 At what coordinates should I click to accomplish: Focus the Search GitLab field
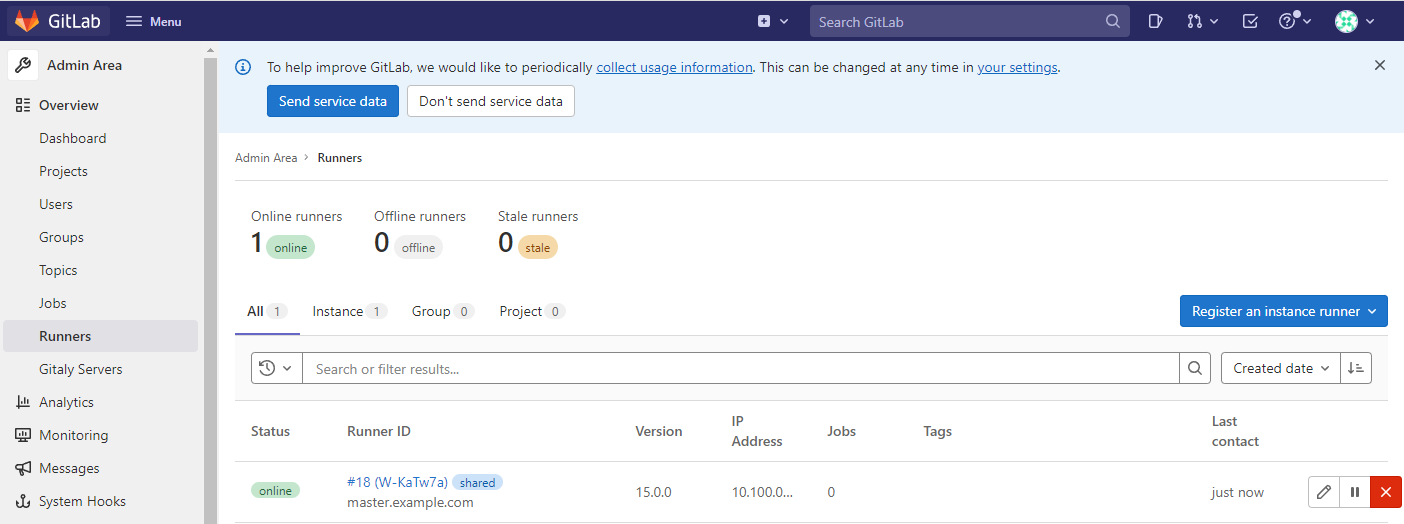pyautogui.click(x=969, y=21)
